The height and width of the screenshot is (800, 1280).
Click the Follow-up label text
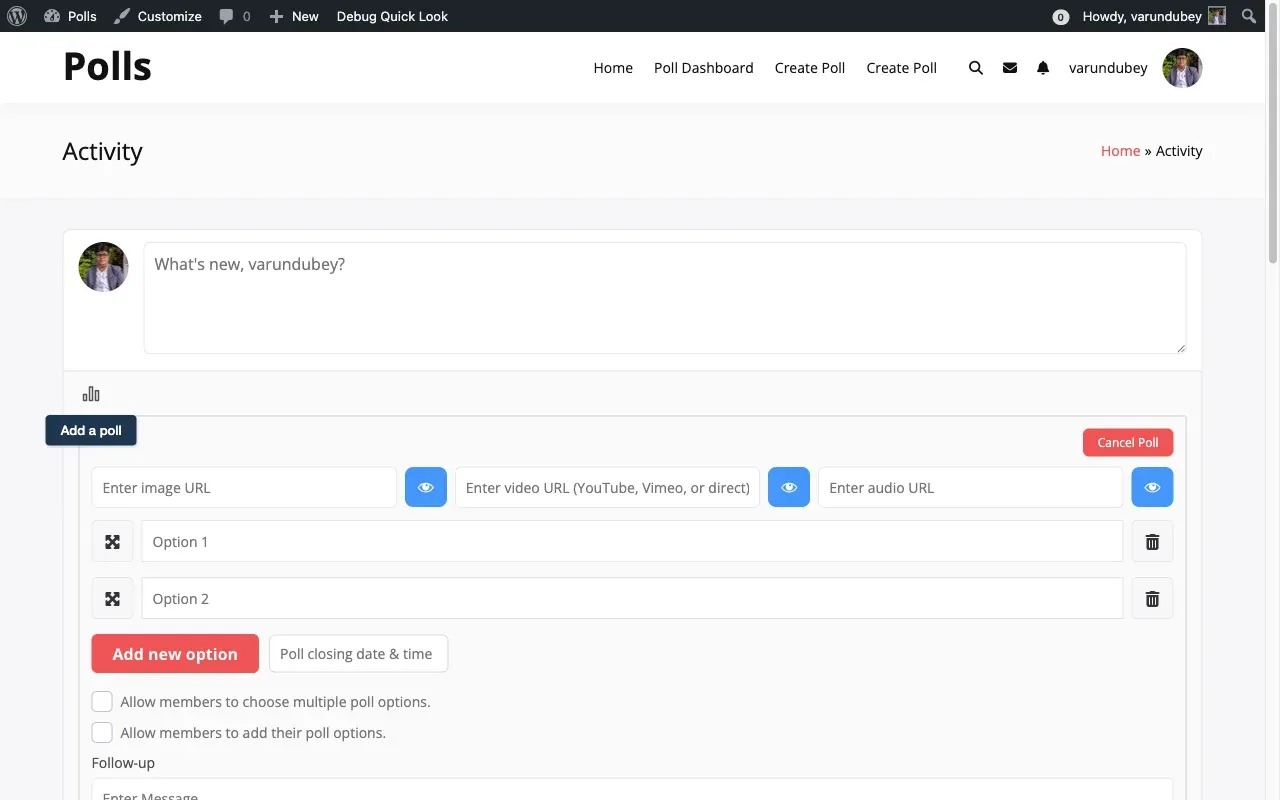click(123, 763)
